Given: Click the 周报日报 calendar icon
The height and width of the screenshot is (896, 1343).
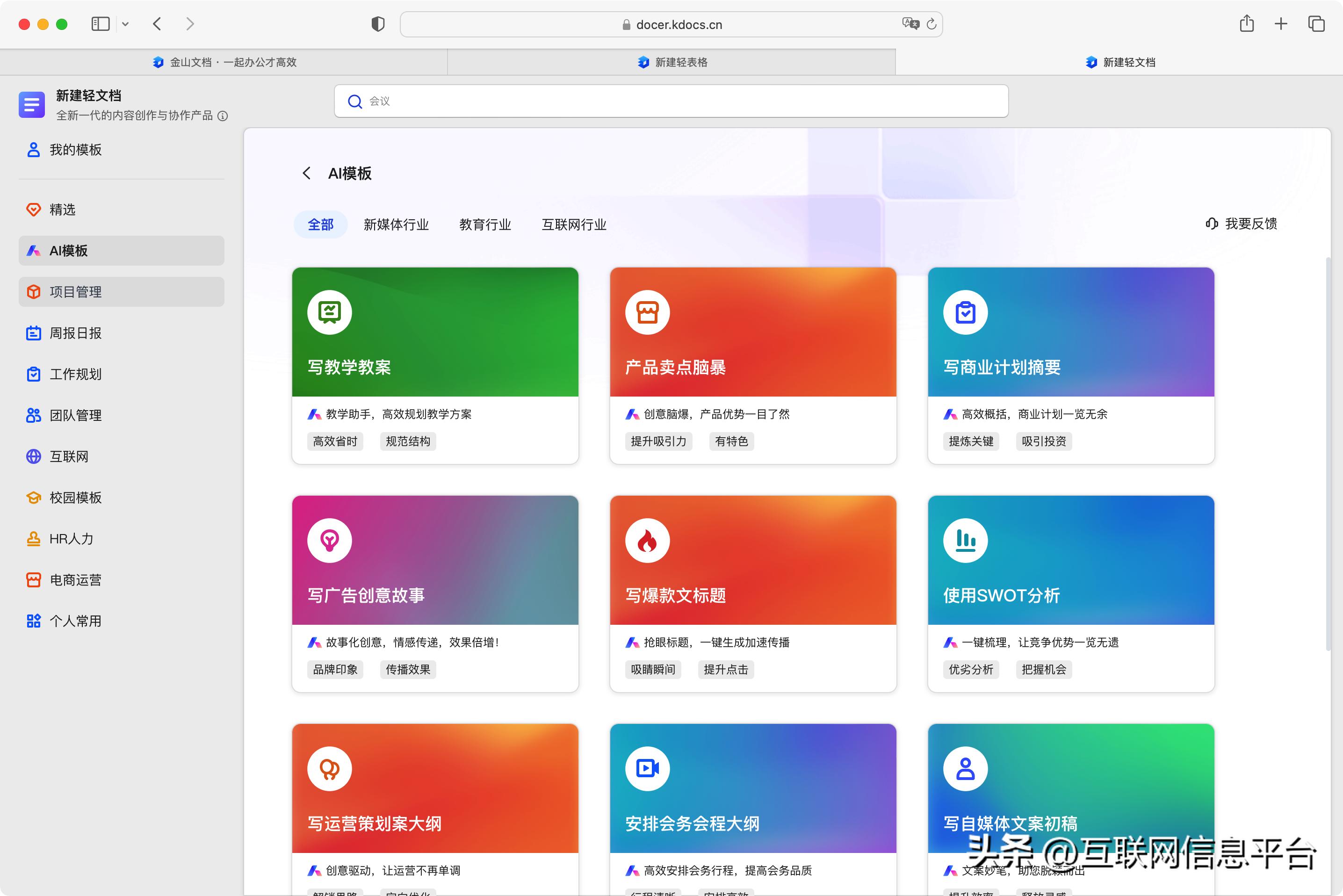Looking at the screenshot, I should pos(33,333).
